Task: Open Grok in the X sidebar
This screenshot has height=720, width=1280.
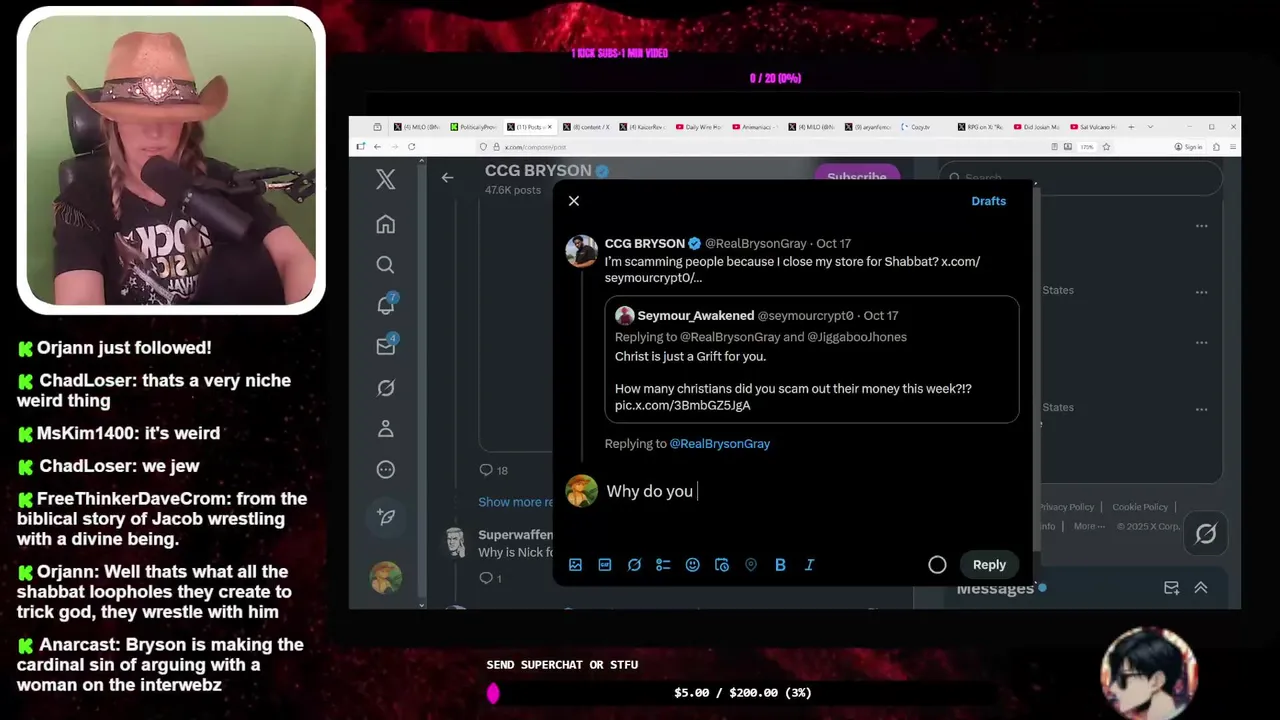Action: coord(386,388)
